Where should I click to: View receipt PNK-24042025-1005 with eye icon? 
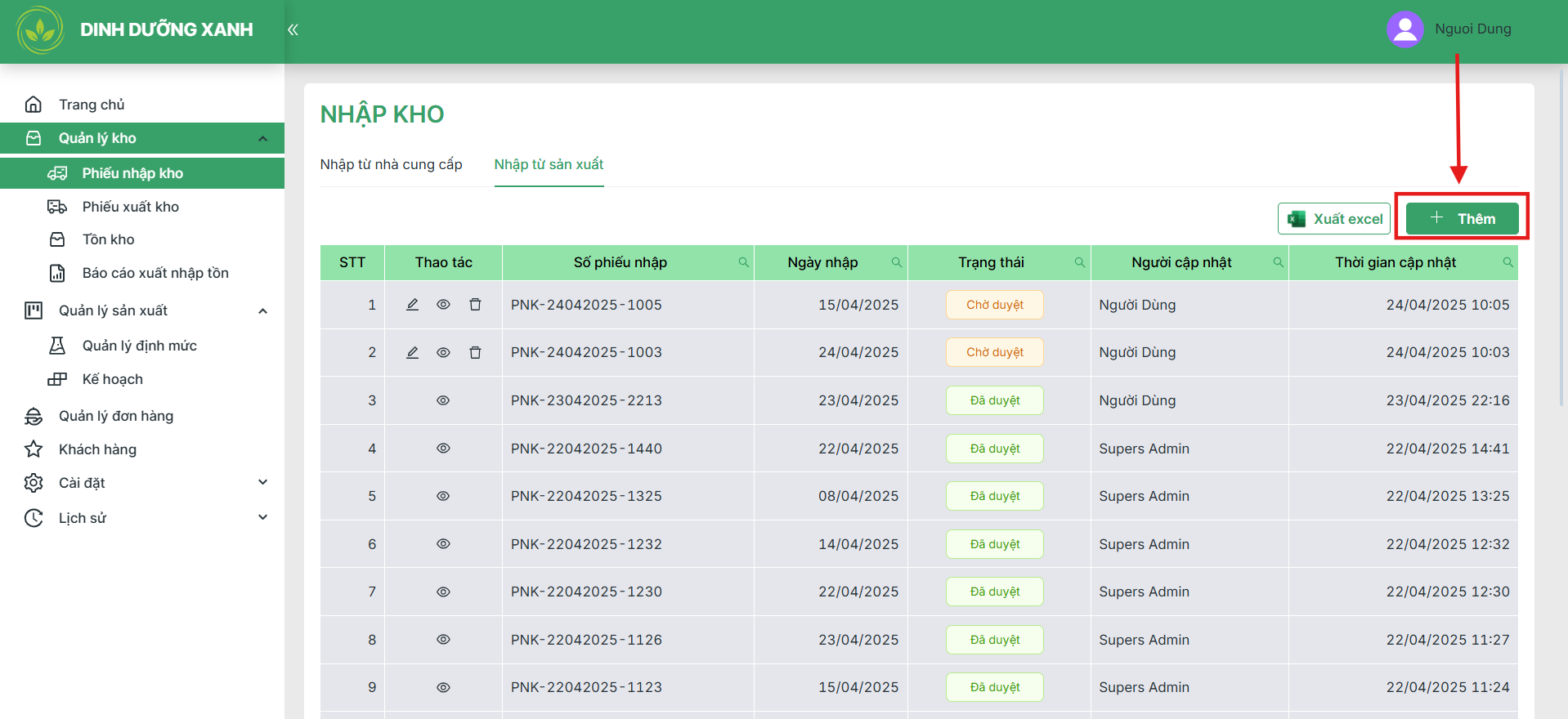click(443, 305)
